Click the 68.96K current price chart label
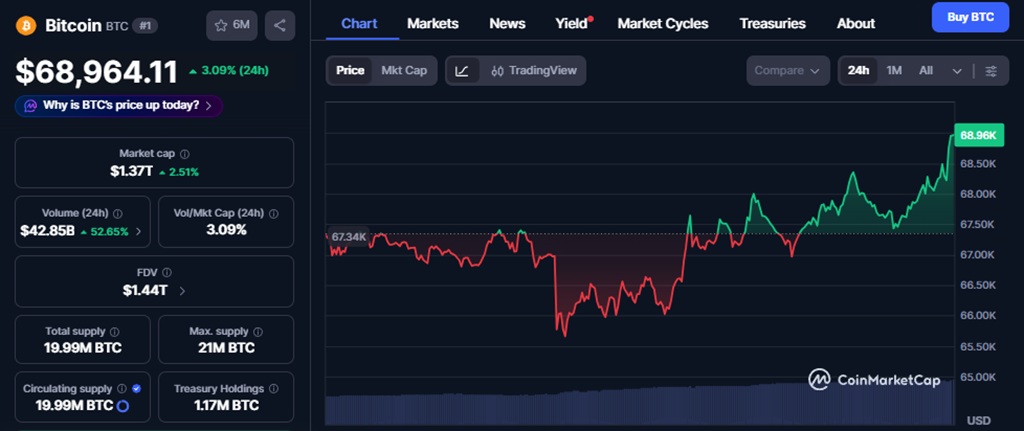 click(978, 135)
